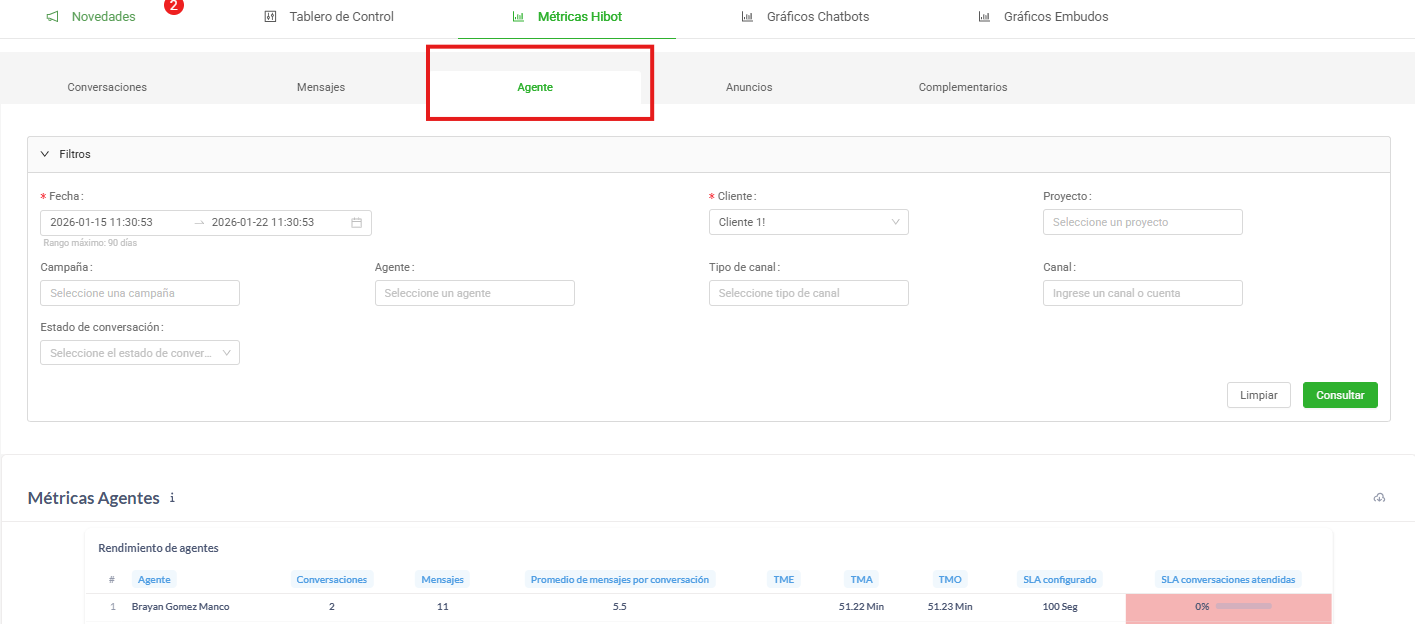1415x624 pixels.
Task: Click the Limpiar button
Action: pos(1258,395)
